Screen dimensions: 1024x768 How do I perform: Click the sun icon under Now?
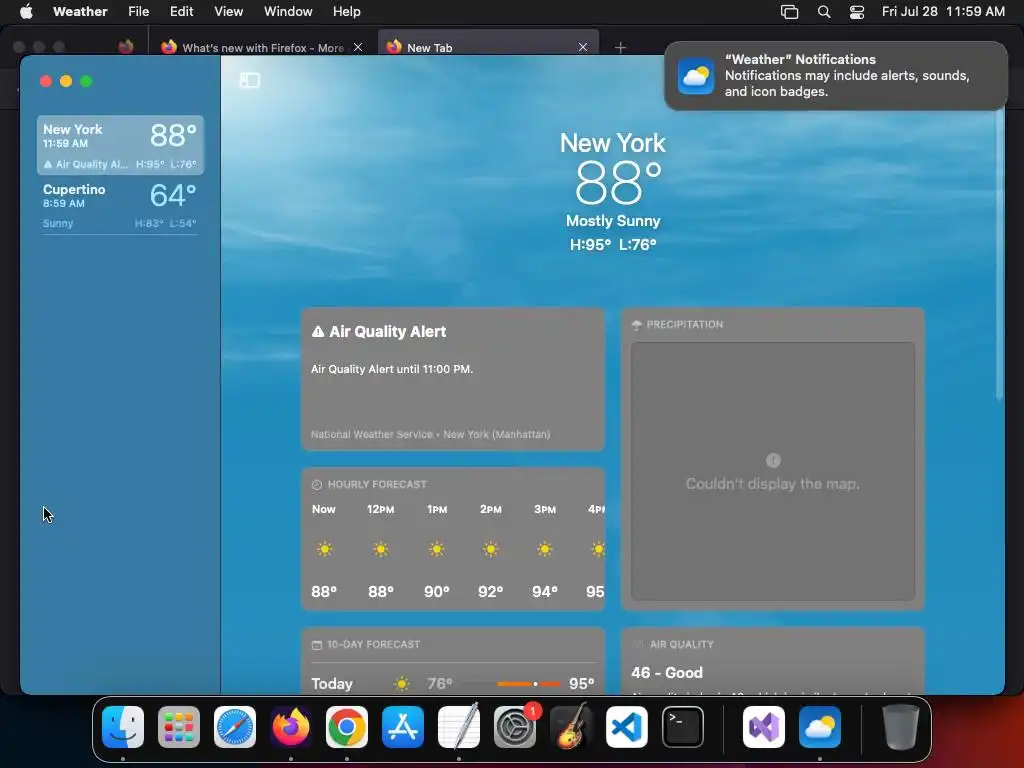point(325,549)
